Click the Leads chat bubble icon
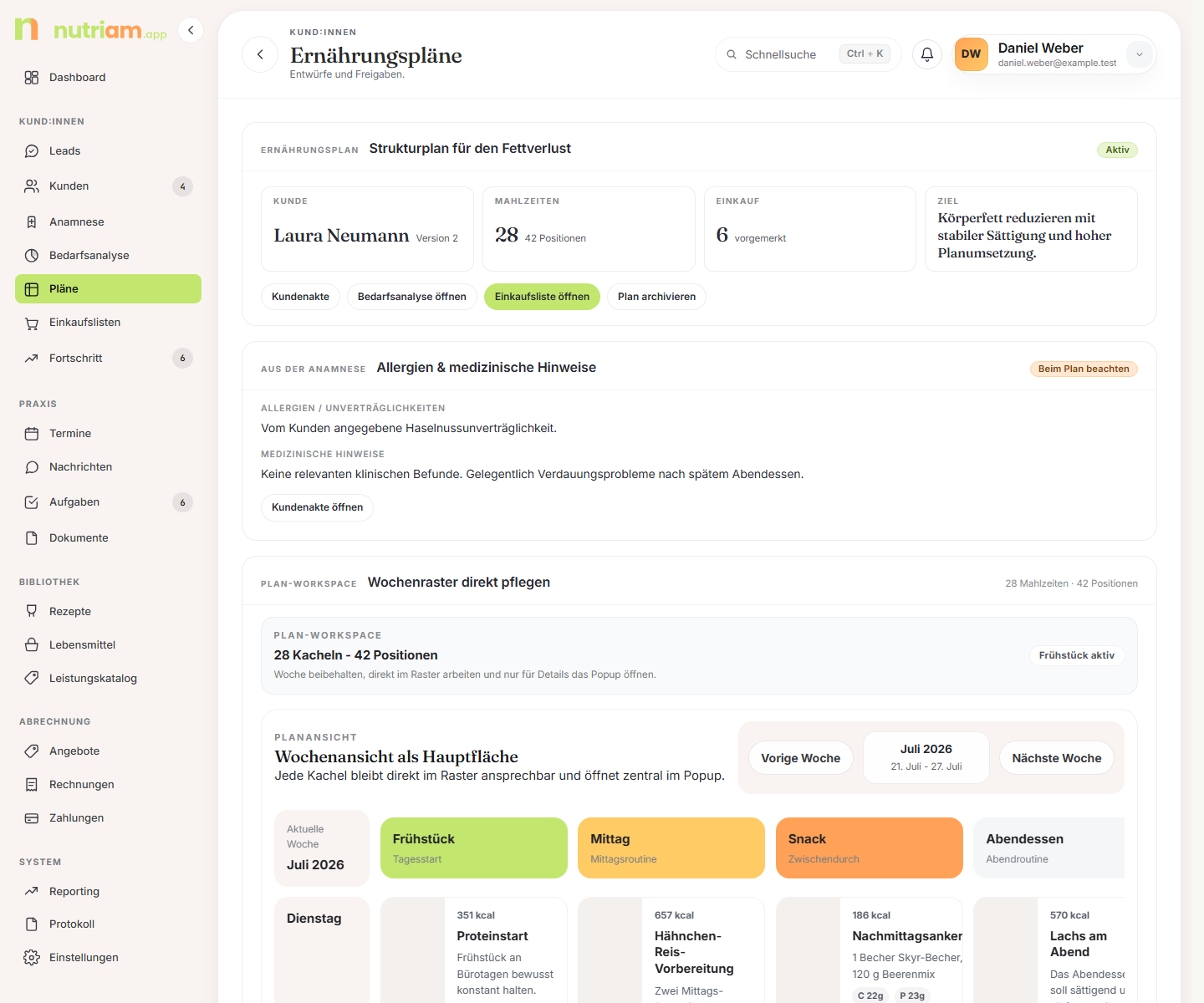 32,151
